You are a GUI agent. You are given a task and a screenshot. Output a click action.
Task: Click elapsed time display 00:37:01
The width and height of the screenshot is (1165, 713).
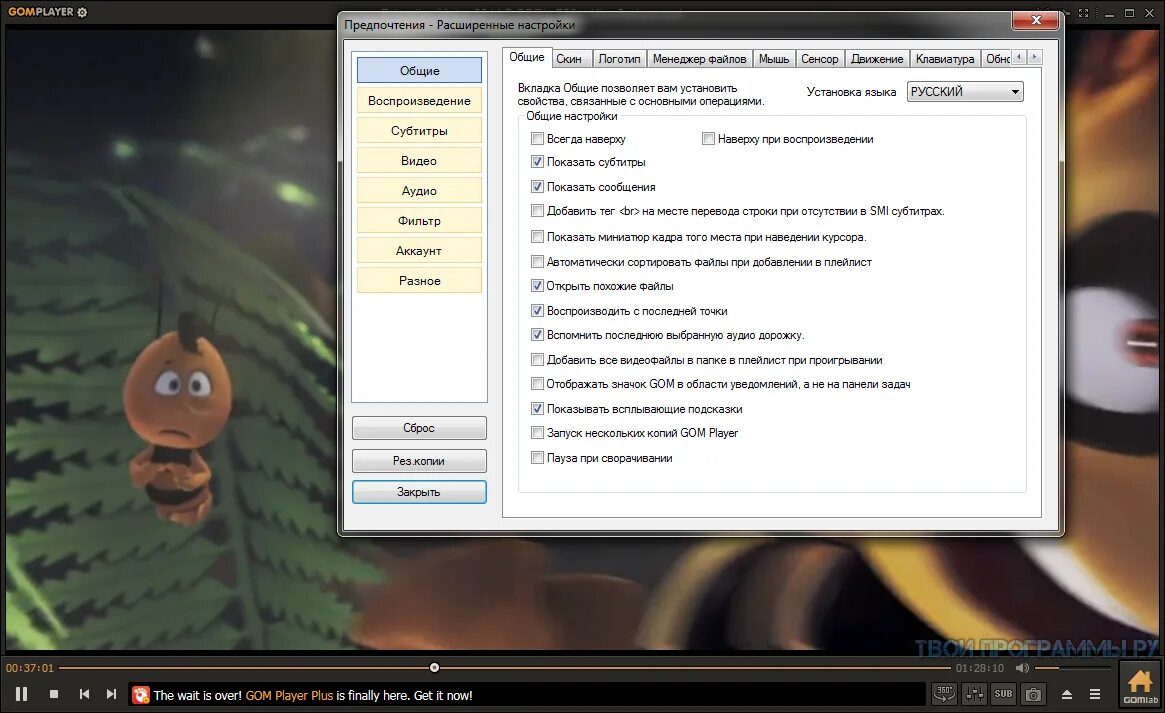(30, 668)
